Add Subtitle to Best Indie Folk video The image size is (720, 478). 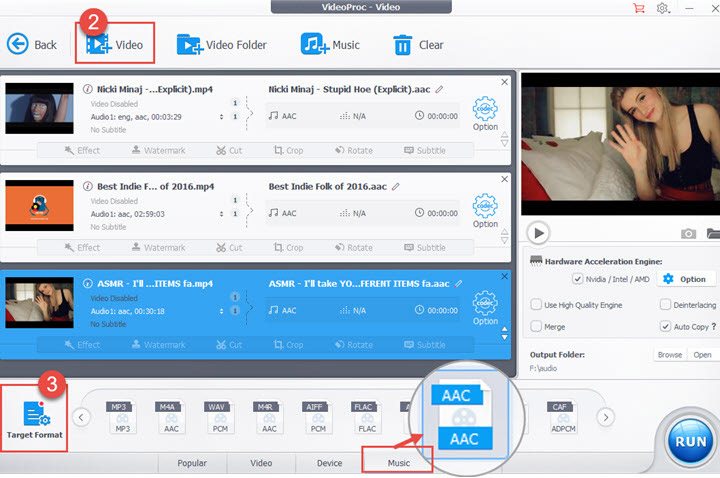[425, 247]
